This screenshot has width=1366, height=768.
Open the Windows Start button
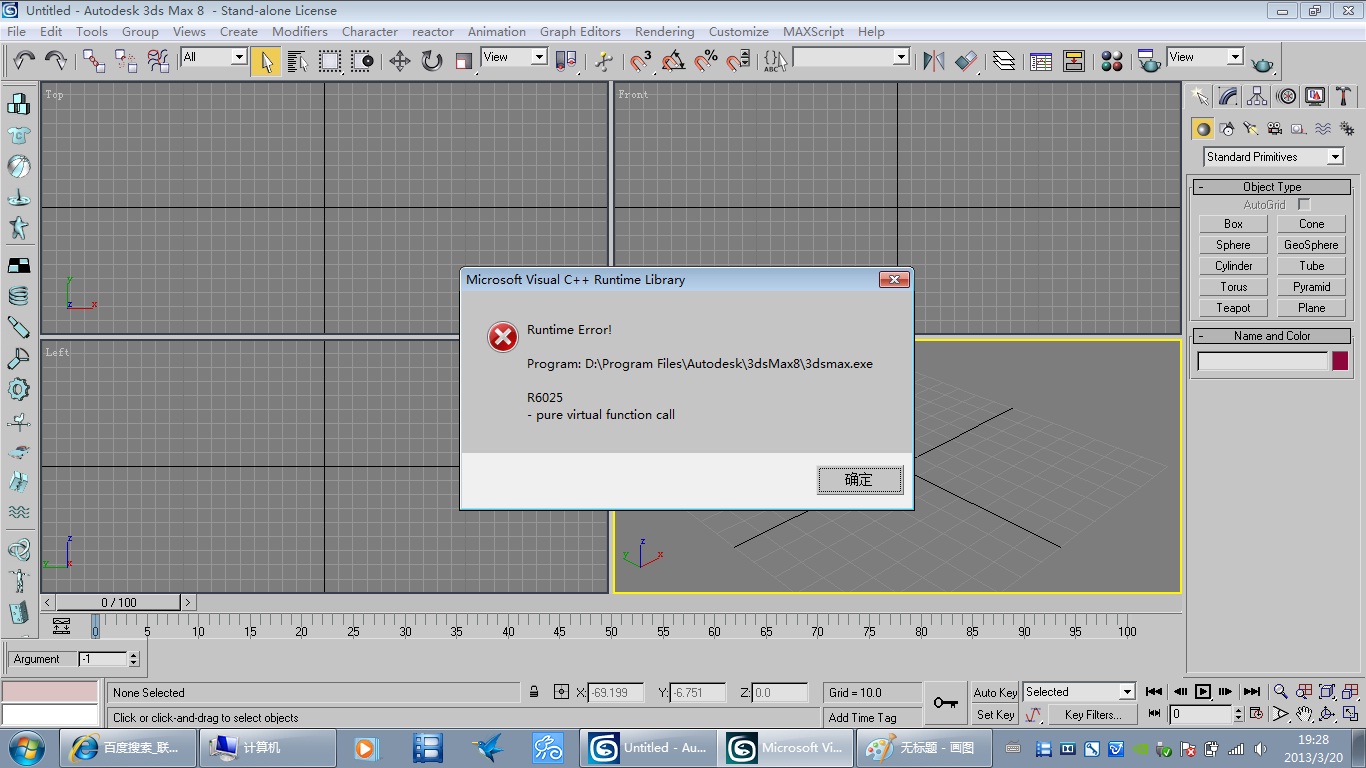25,747
